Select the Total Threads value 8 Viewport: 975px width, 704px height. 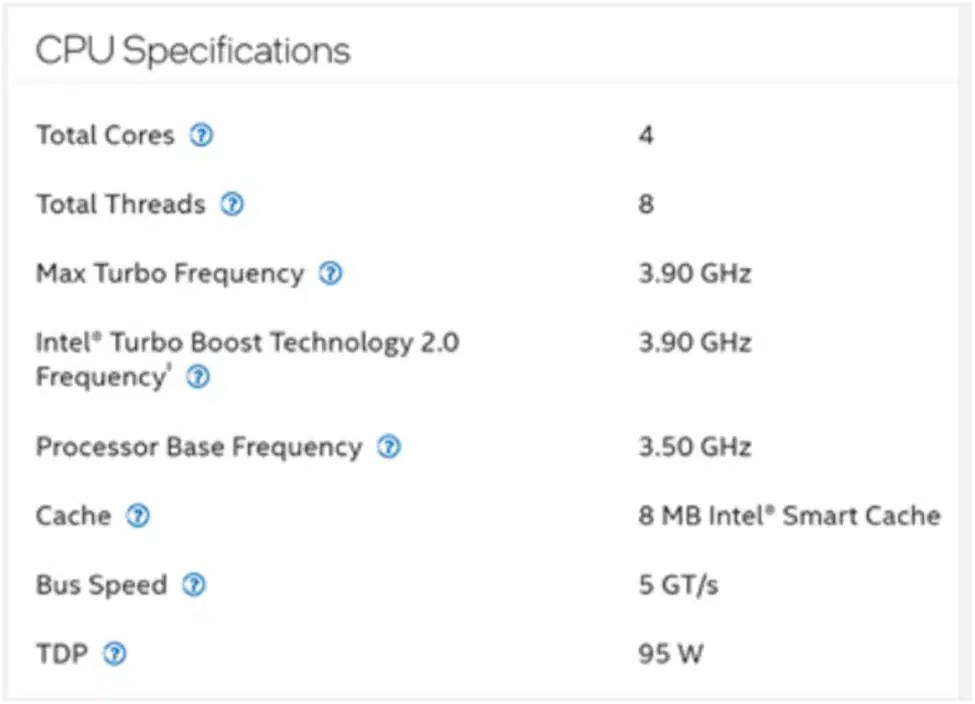[x=646, y=204]
